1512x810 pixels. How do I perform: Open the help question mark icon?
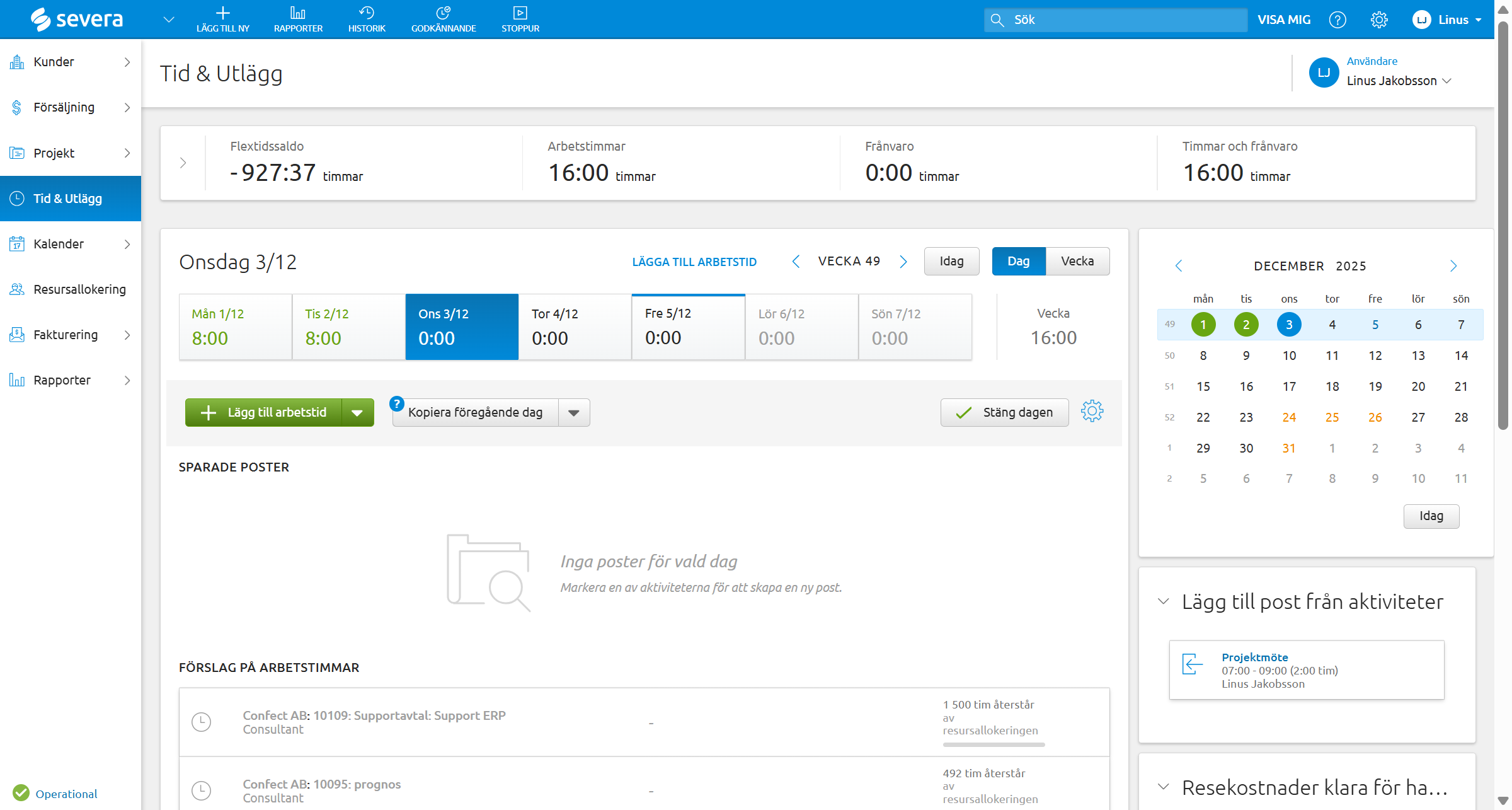tap(1337, 20)
